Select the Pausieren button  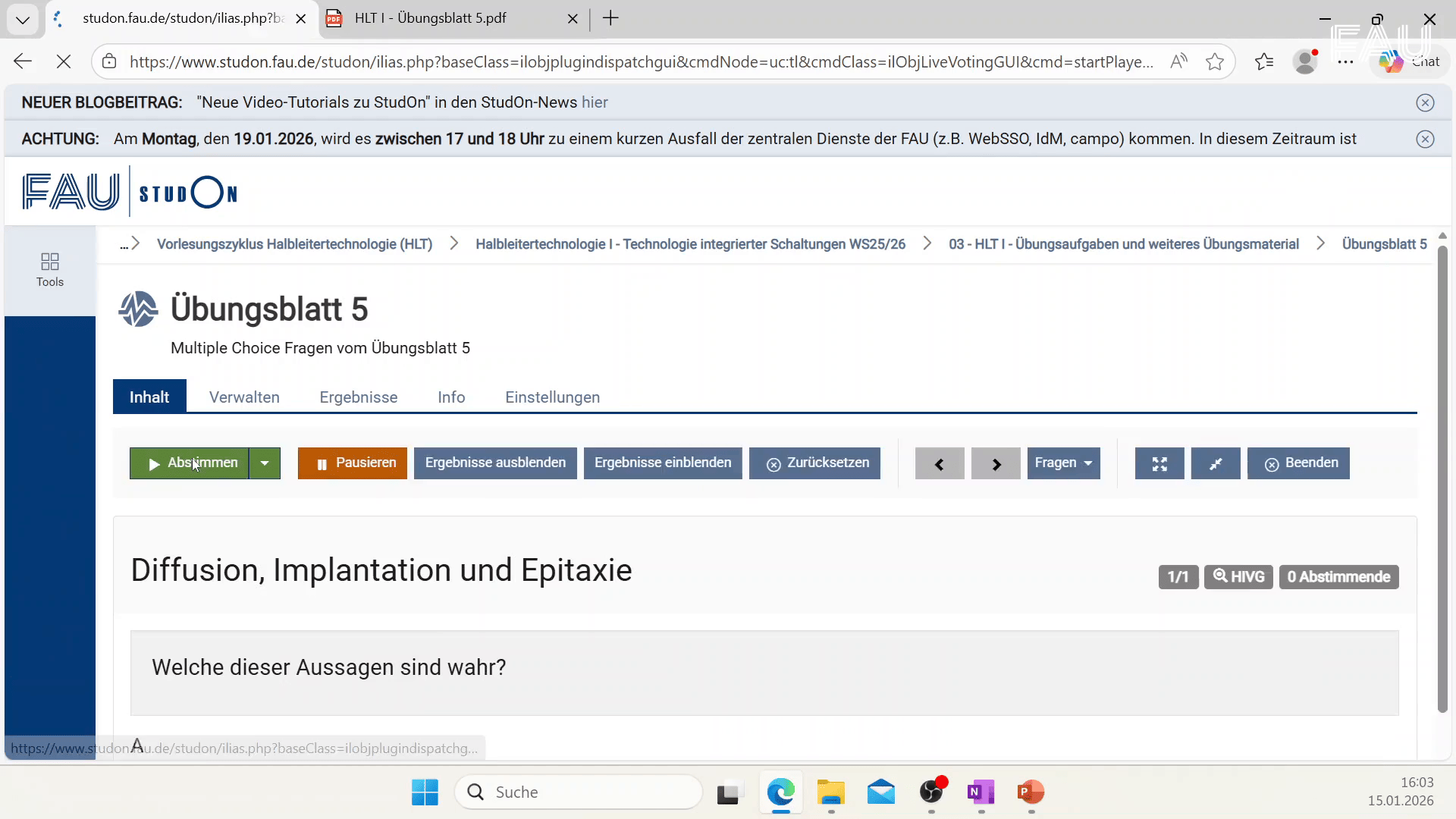[352, 463]
